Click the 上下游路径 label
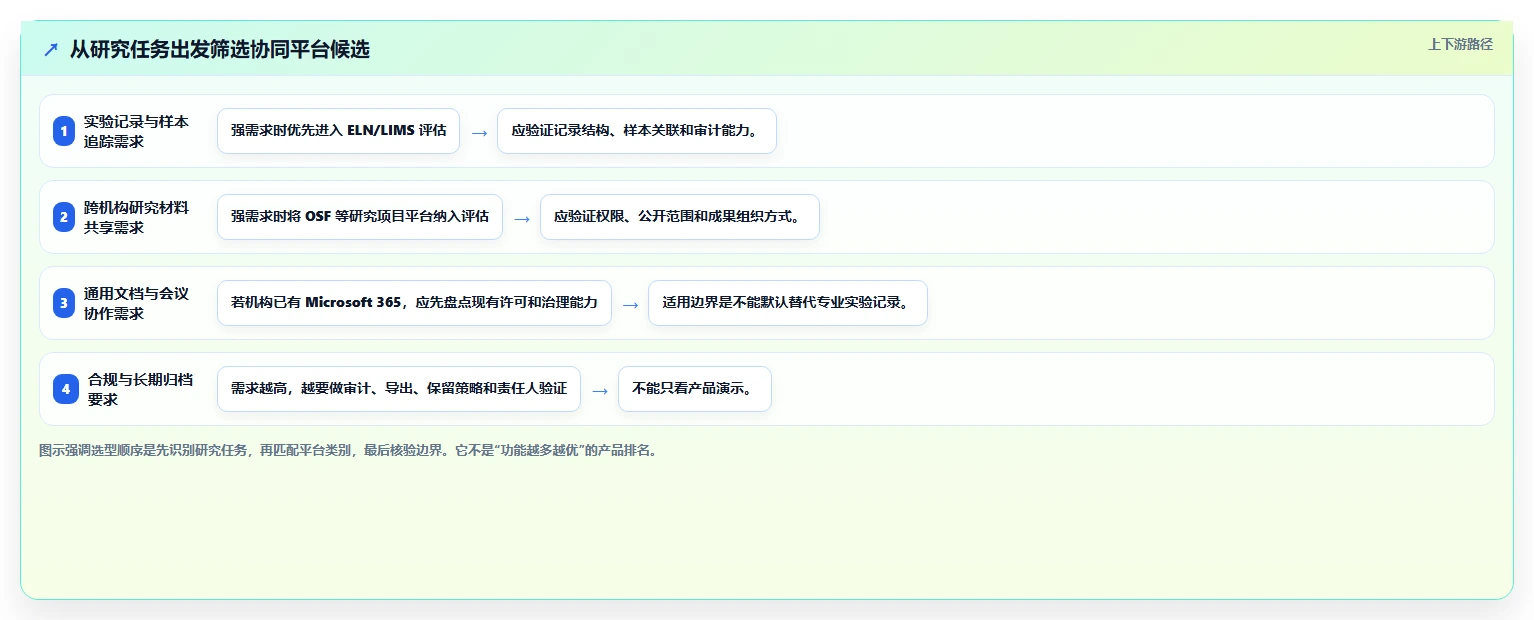The height and width of the screenshot is (620, 1534). 1460,44
